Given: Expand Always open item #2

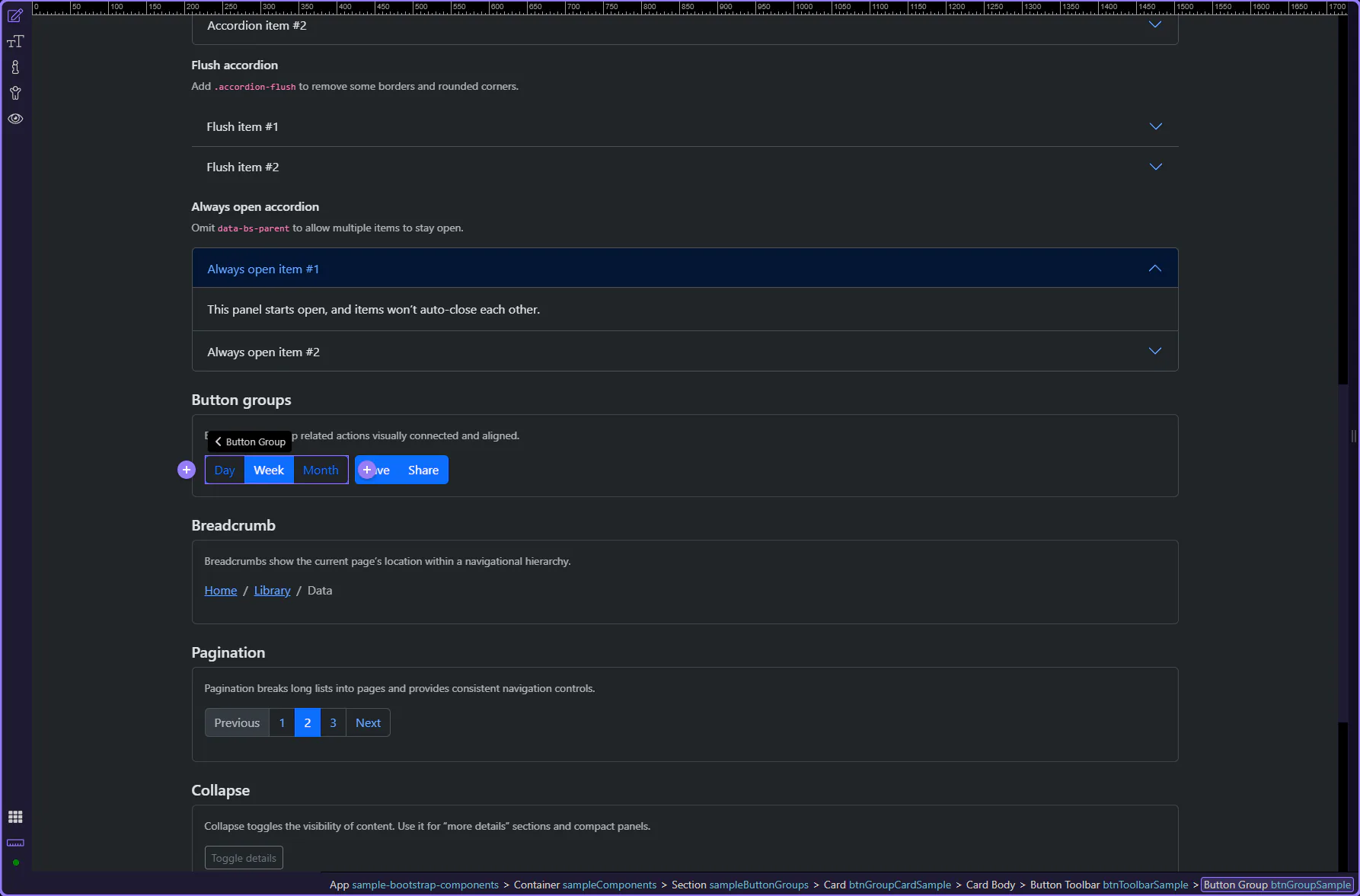Looking at the screenshot, I should click(x=685, y=352).
